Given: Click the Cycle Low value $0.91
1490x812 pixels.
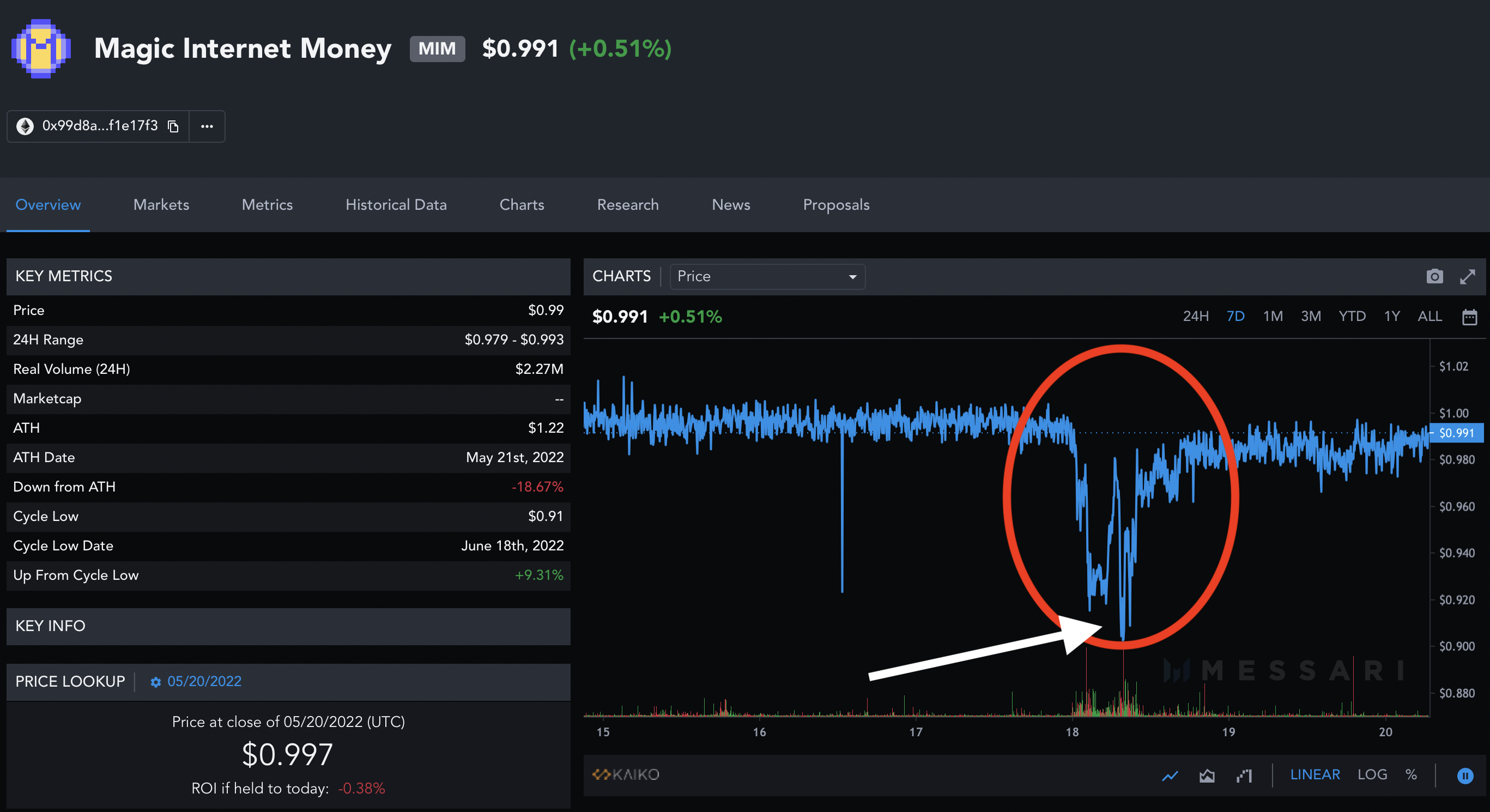Looking at the screenshot, I should tap(546, 516).
